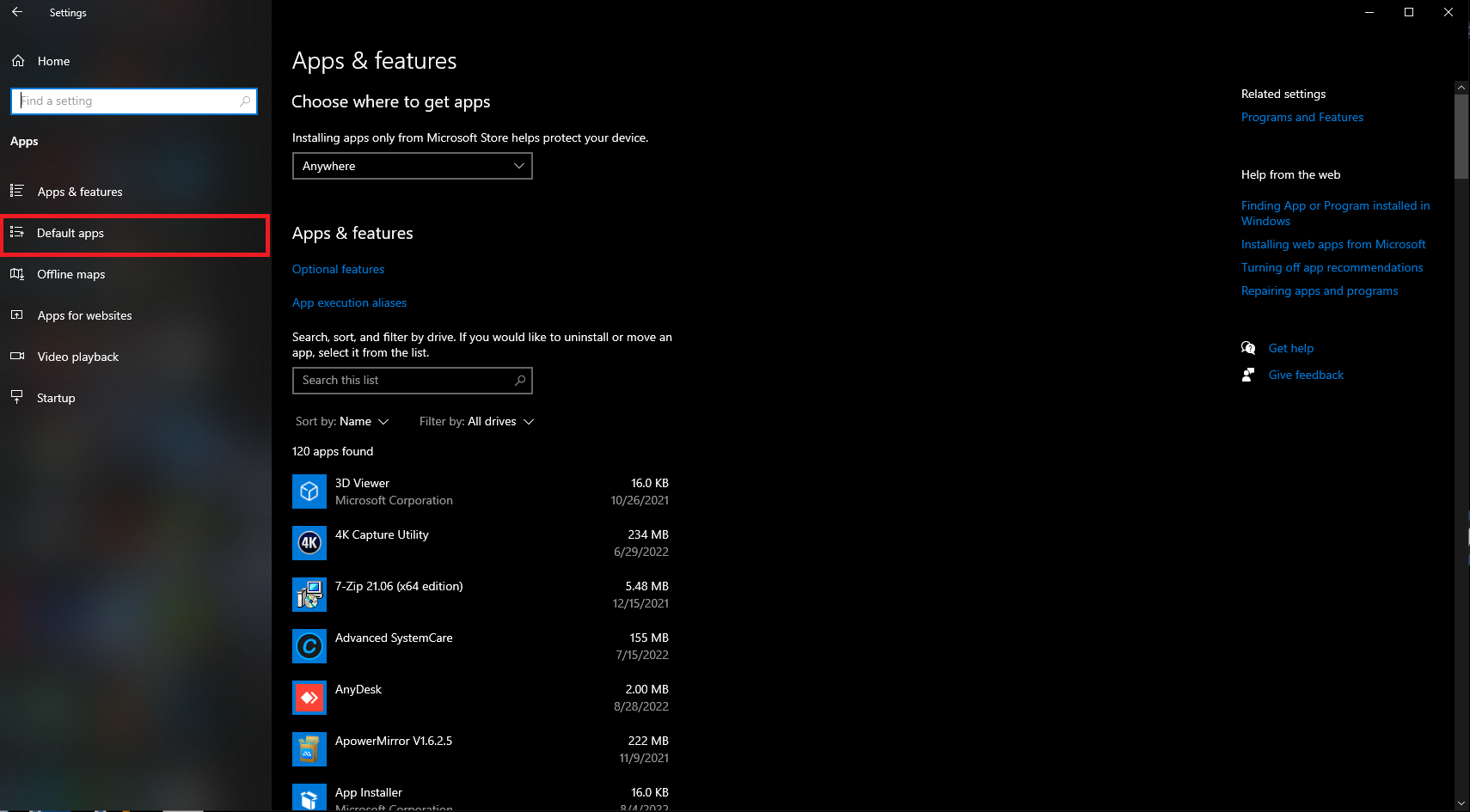Open Video playback settings
Image resolution: width=1470 pixels, height=812 pixels.
pyautogui.click(x=78, y=356)
